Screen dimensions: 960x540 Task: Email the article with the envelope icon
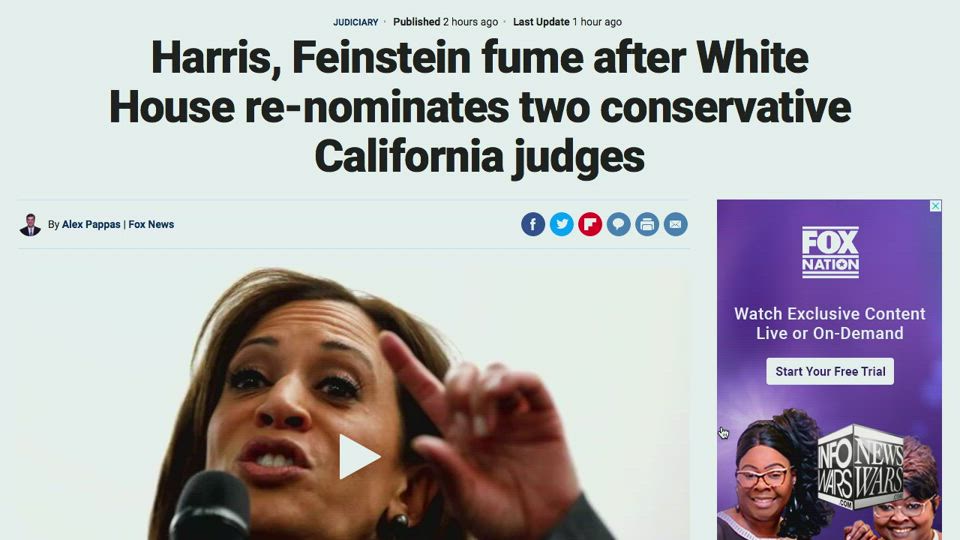point(676,224)
